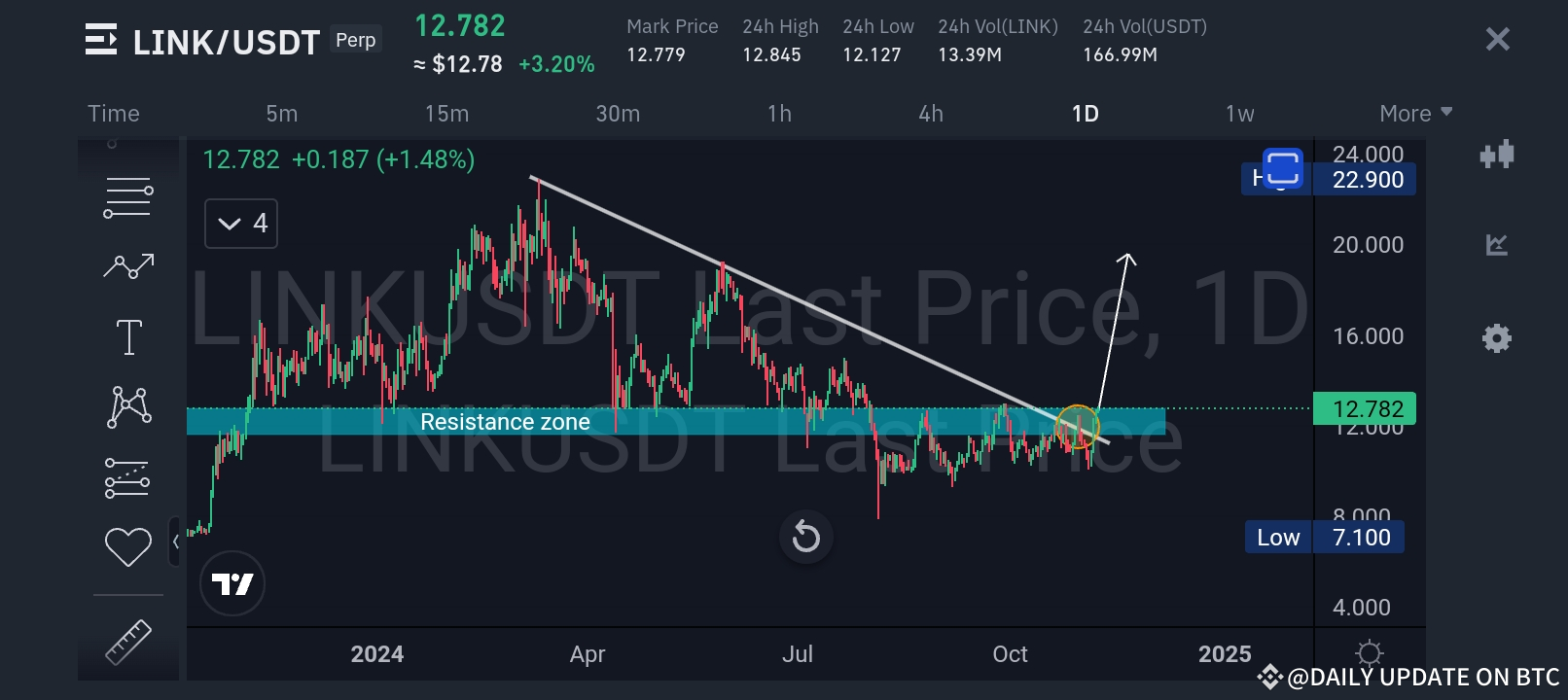Select the horizontal lines drawing tool
Image resolution: width=1568 pixels, height=700 pixels.
pyautogui.click(x=128, y=197)
